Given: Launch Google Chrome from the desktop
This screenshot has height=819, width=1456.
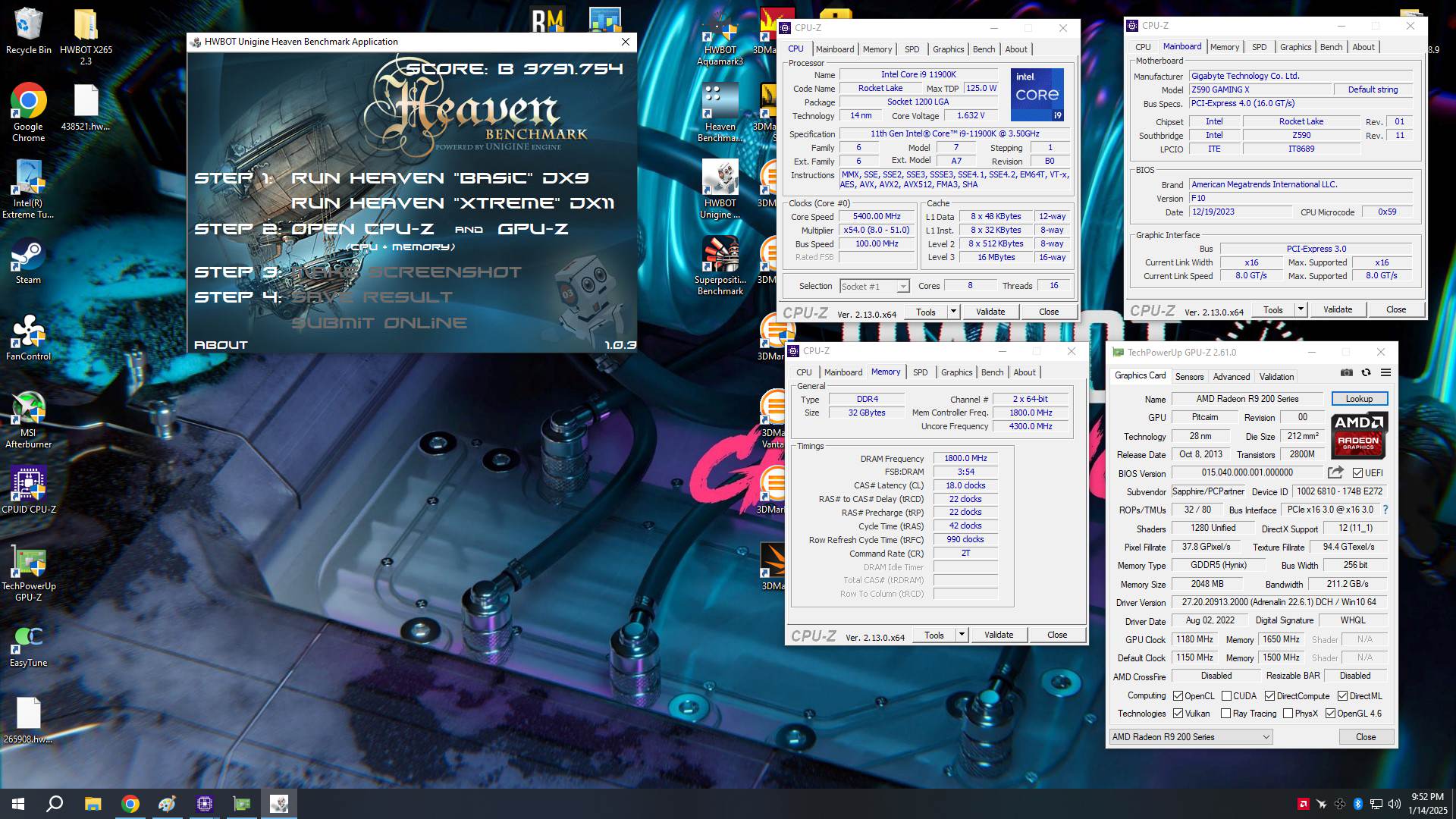Looking at the screenshot, I should pyautogui.click(x=28, y=112).
